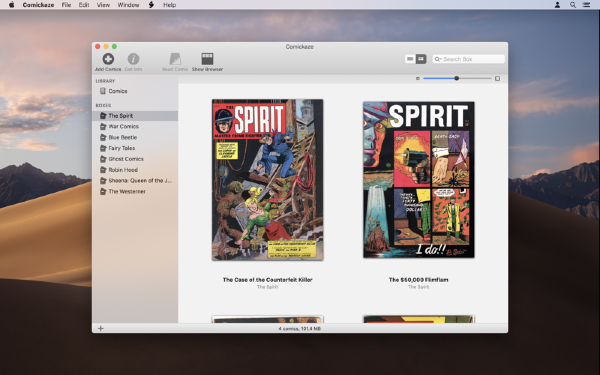Select the Robin Hood box

pos(135,170)
